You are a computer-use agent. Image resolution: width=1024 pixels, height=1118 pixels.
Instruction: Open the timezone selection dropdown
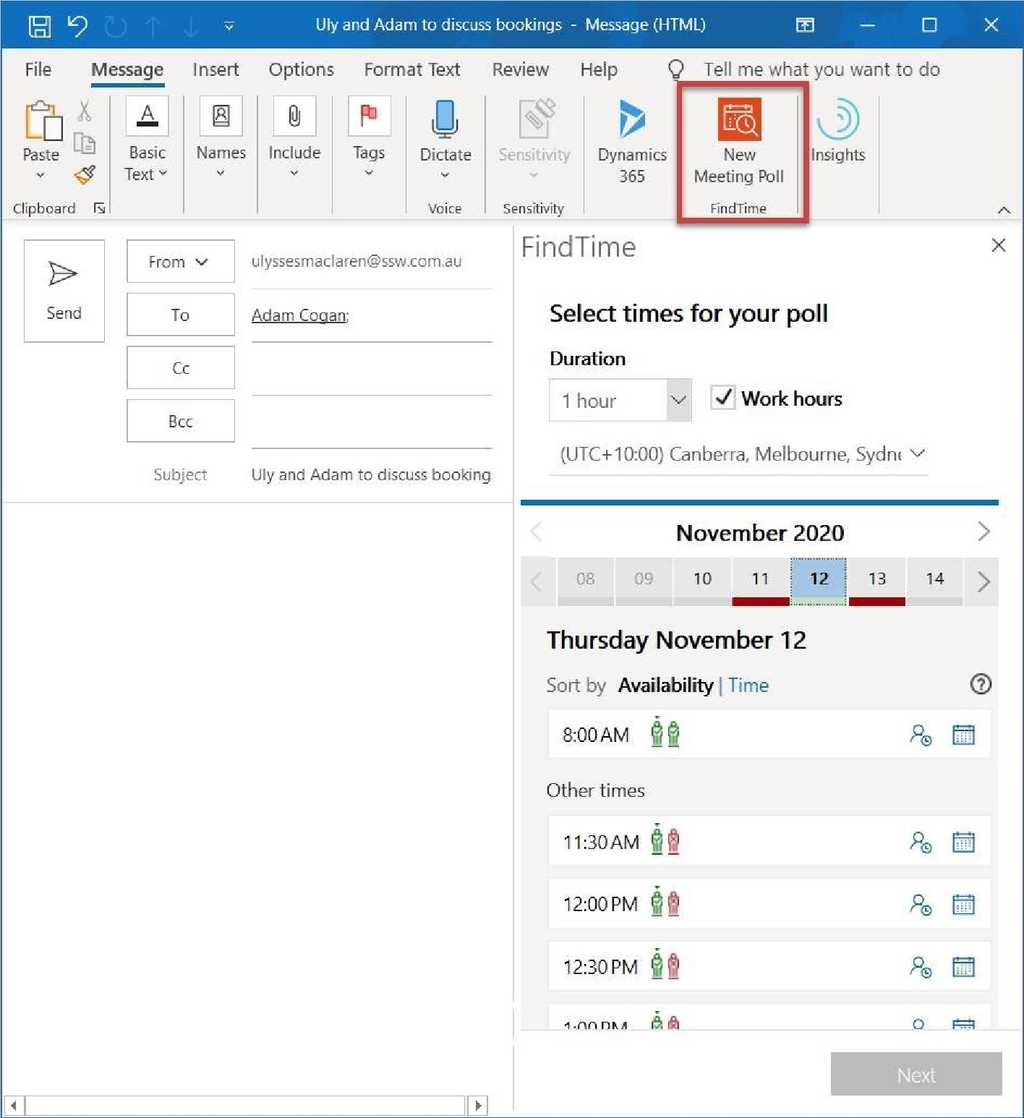[918, 453]
